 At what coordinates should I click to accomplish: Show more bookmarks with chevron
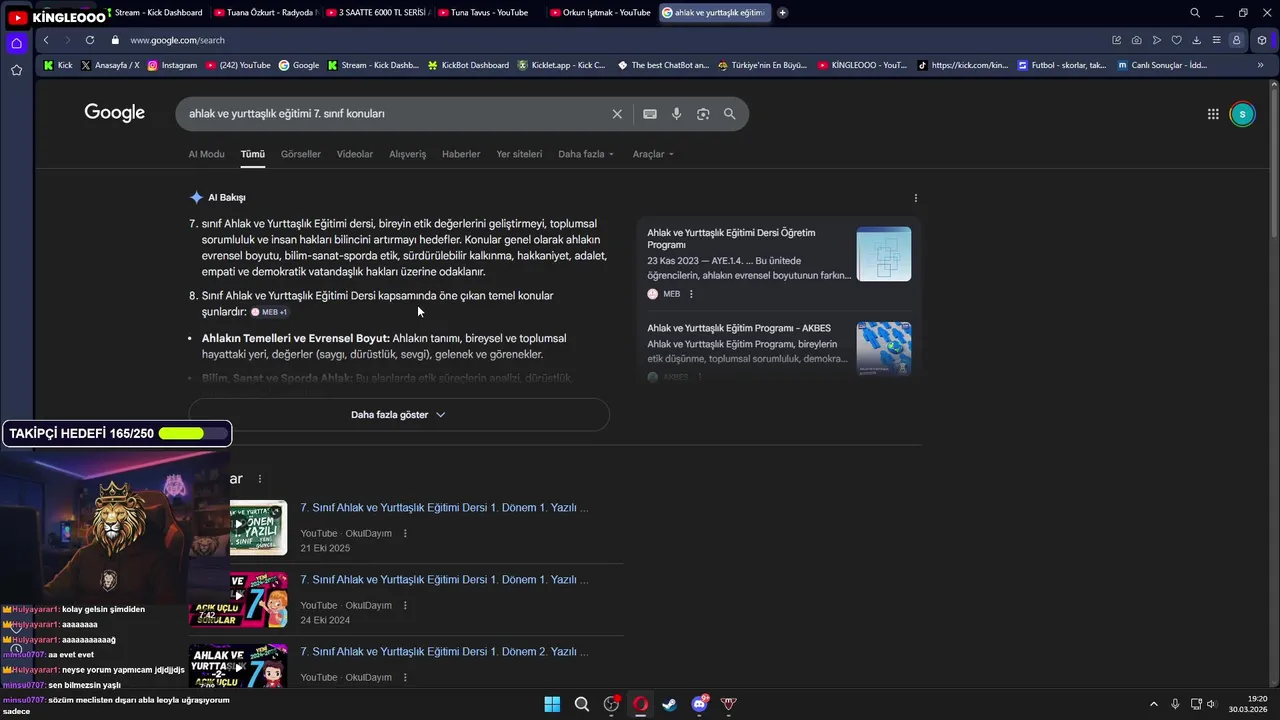[x=1260, y=65]
